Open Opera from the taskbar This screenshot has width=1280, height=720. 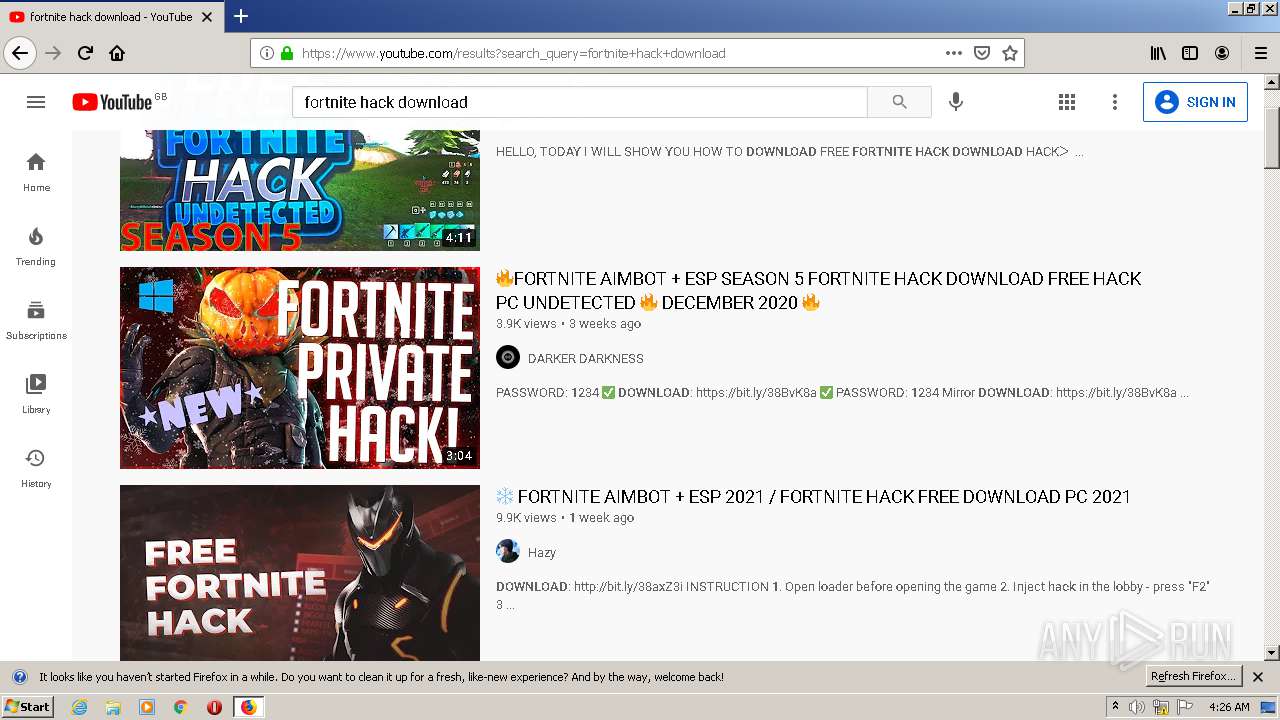[x=214, y=707]
